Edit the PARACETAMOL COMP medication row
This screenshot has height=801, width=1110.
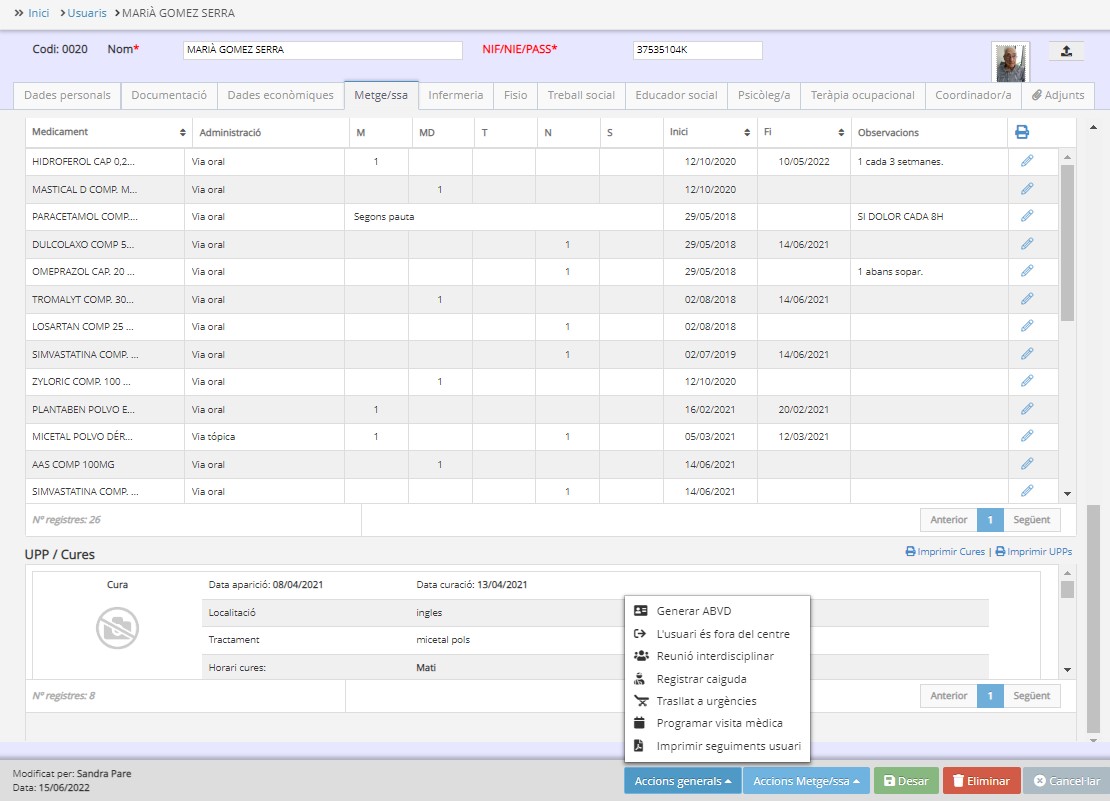1027,216
